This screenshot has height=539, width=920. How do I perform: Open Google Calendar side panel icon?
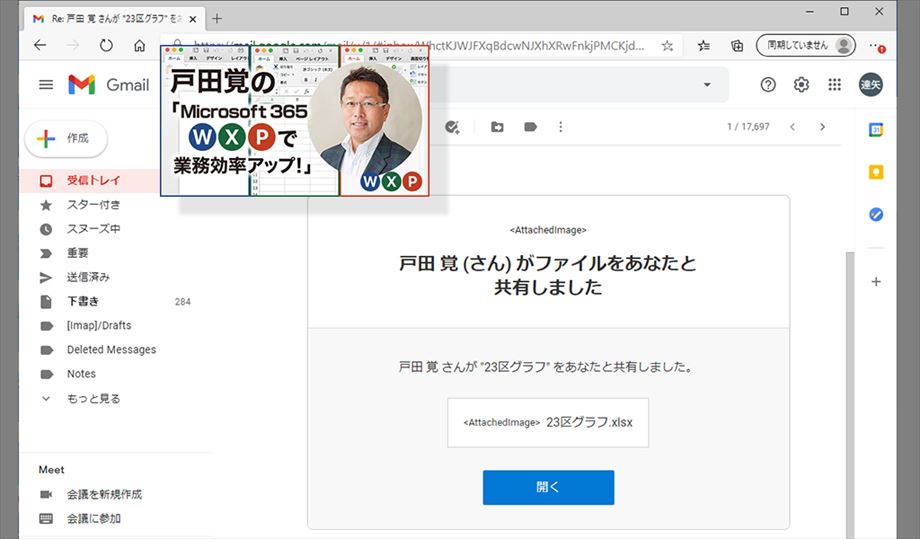pos(876,130)
